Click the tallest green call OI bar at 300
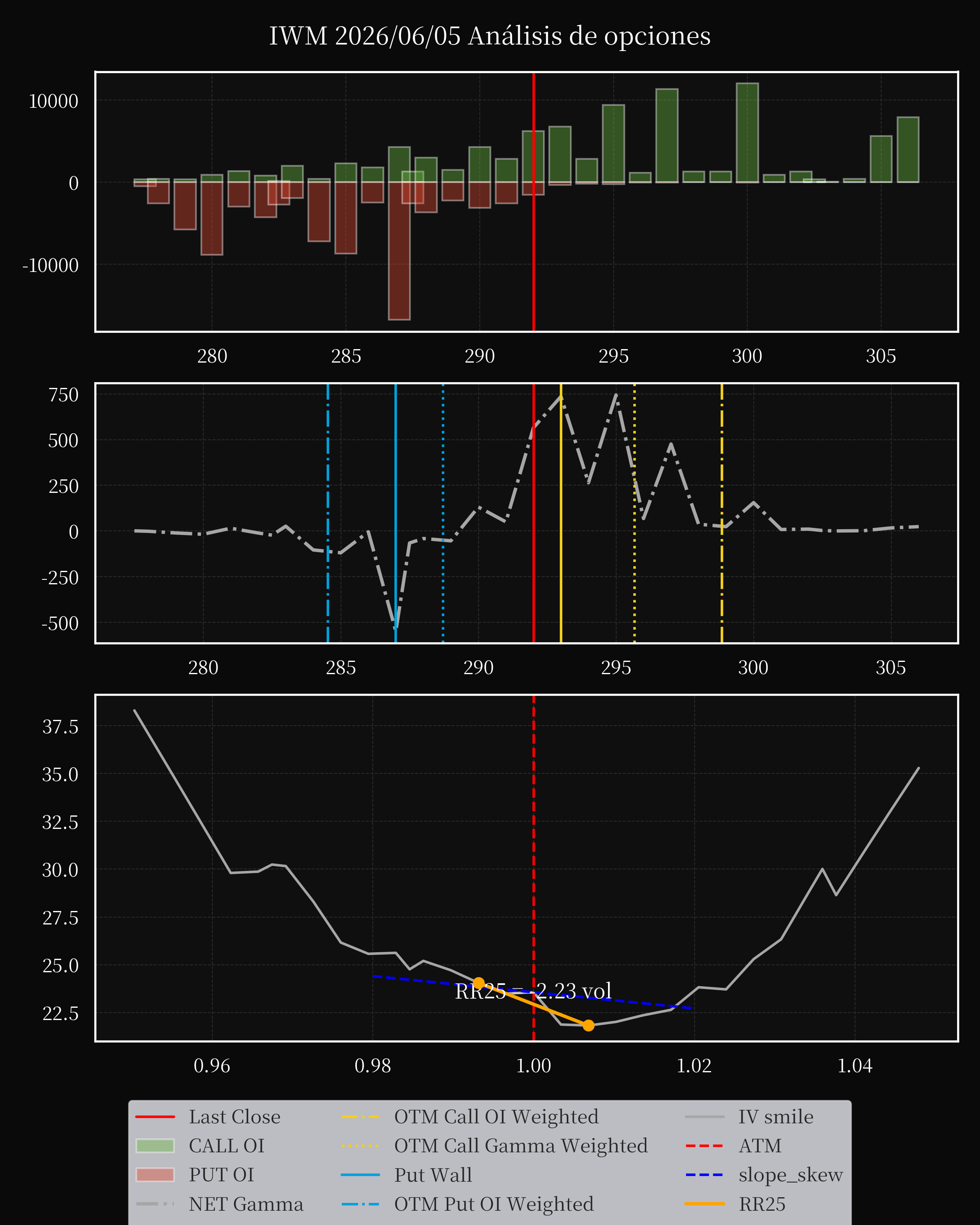980x1225 pixels. tap(747, 133)
